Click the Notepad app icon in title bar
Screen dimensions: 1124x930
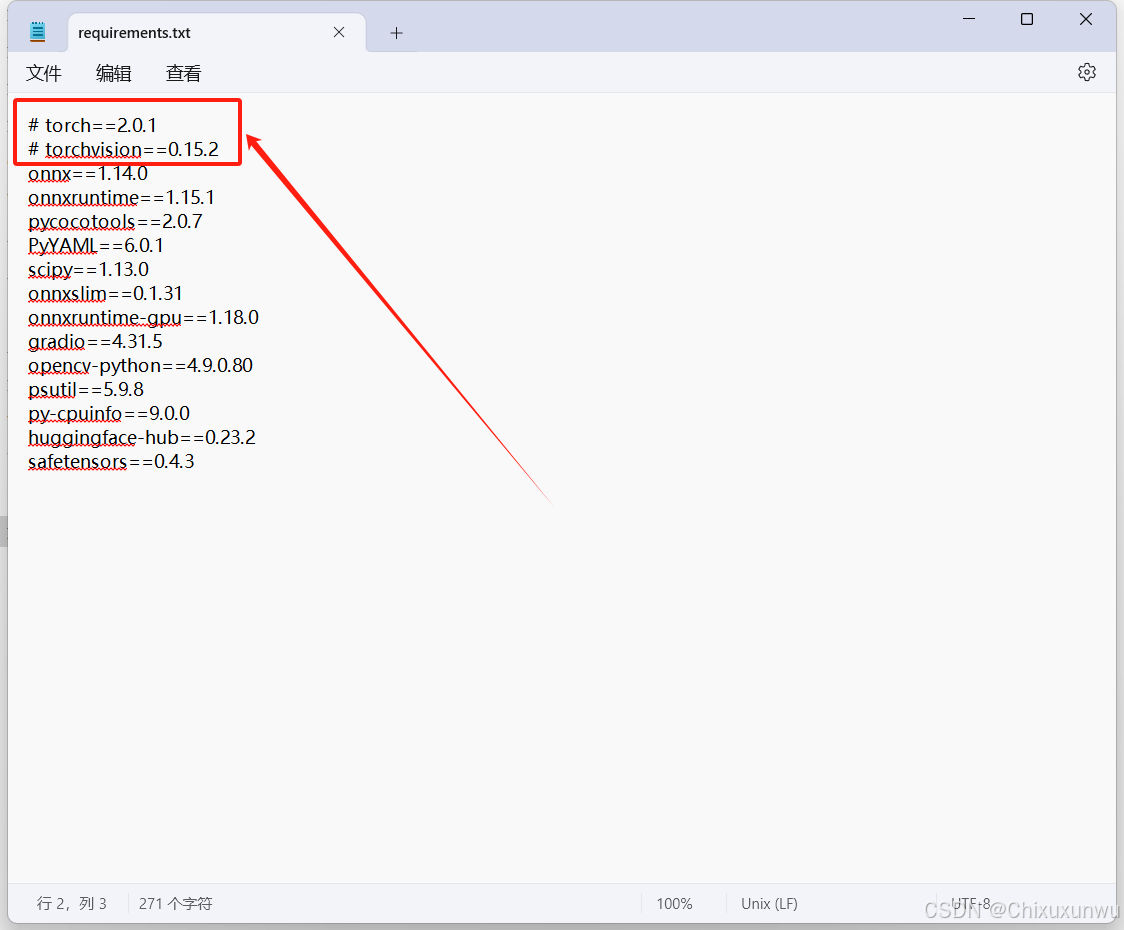coord(38,32)
